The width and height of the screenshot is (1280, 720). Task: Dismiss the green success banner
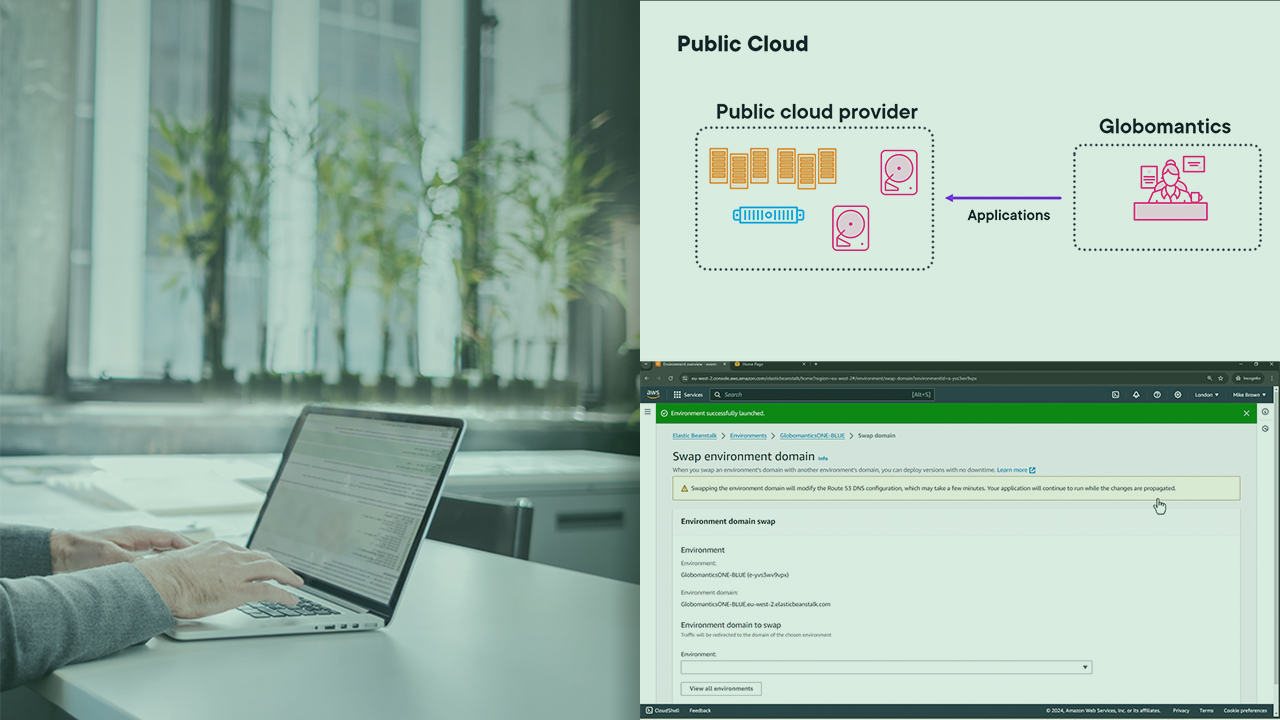1246,413
